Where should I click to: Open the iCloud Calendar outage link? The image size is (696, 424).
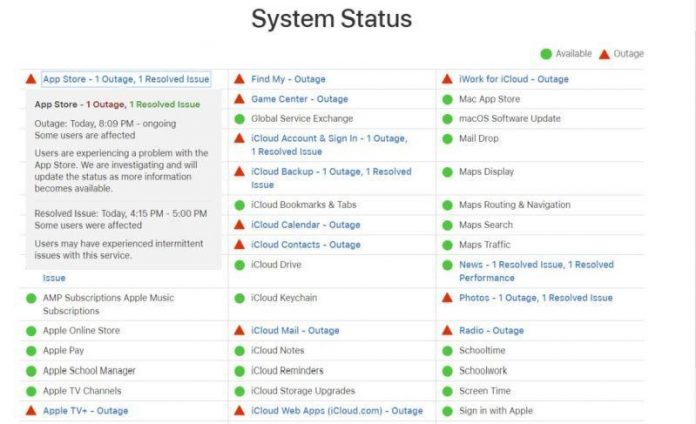click(x=305, y=225)
